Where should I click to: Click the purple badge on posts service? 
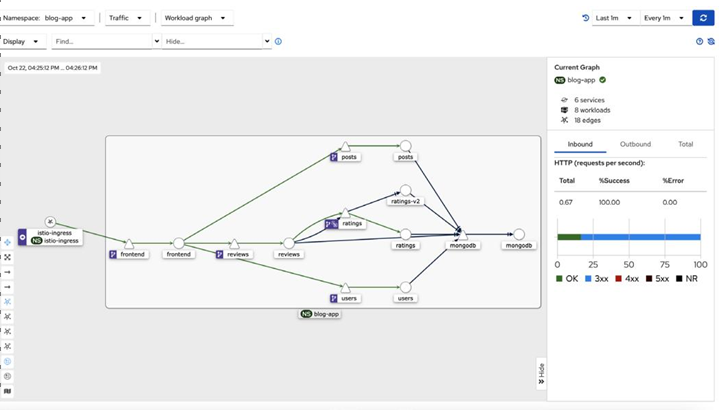(334, 157)
